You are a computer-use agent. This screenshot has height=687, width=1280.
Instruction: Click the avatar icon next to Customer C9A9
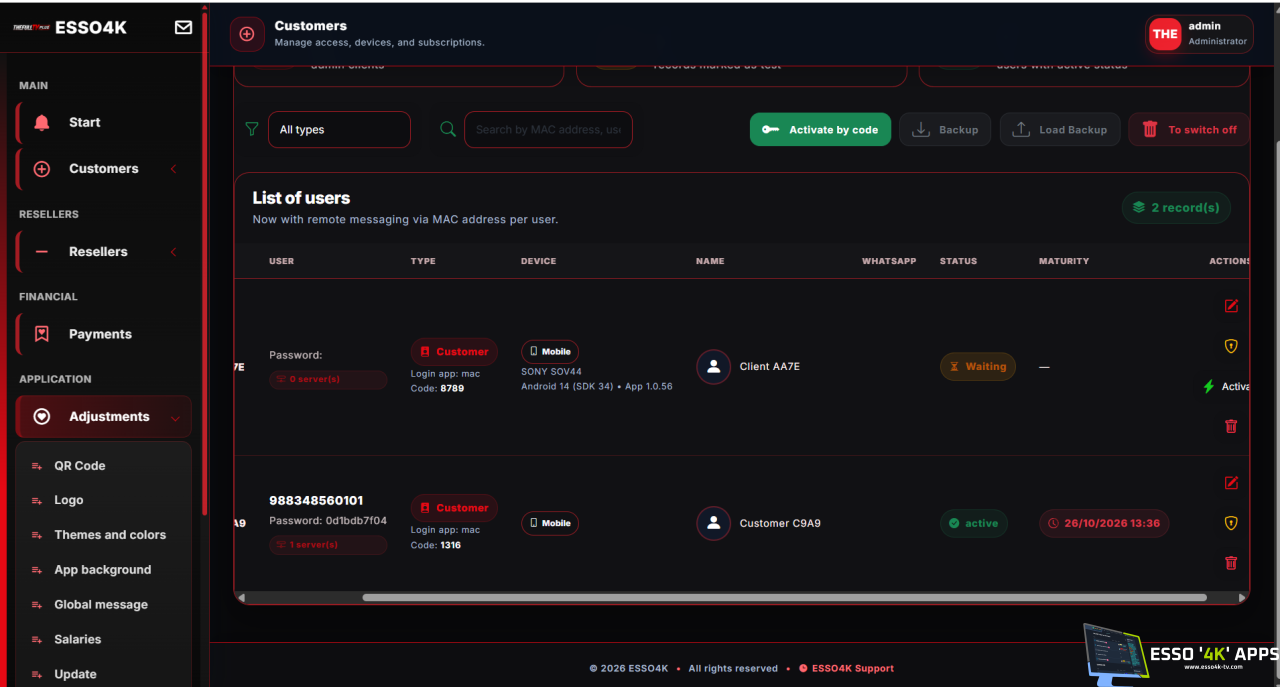coord(713,523)
